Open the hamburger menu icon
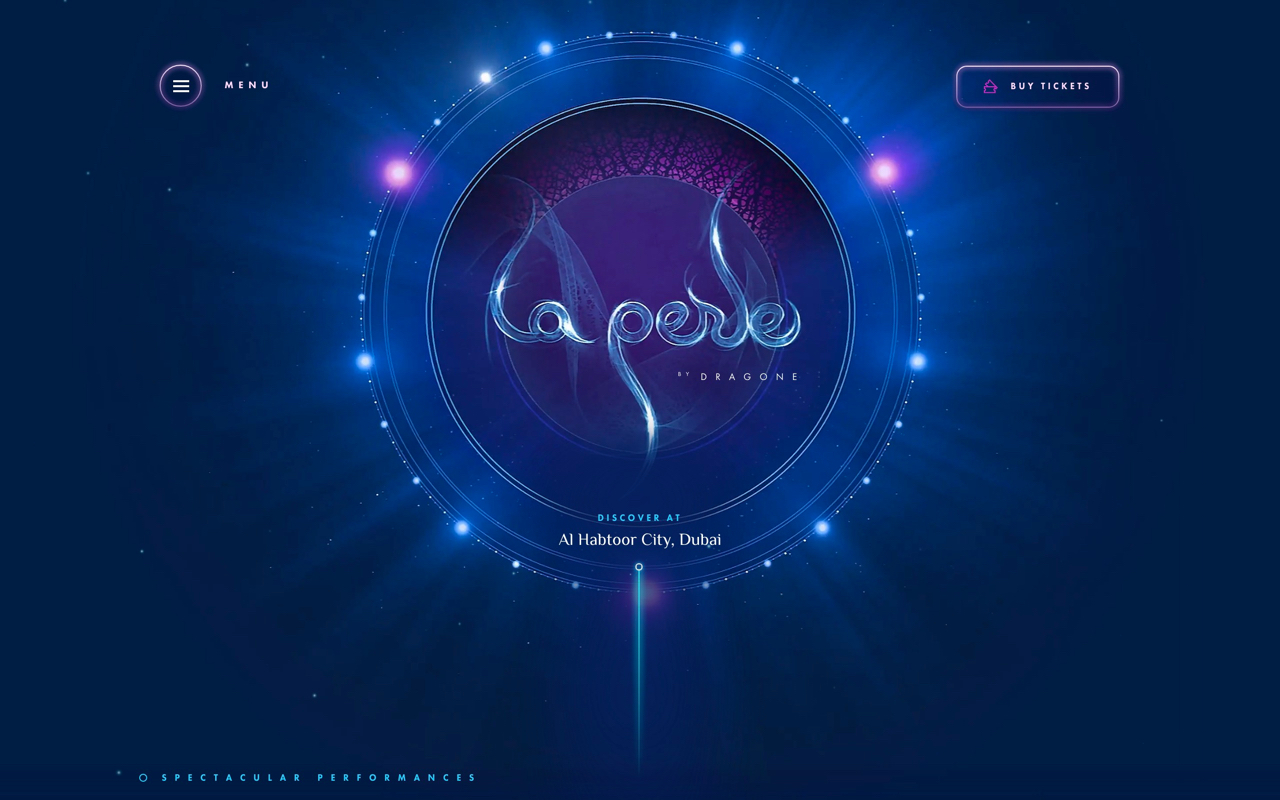This screenshot has height=800, width=1280. pos(181,86)
